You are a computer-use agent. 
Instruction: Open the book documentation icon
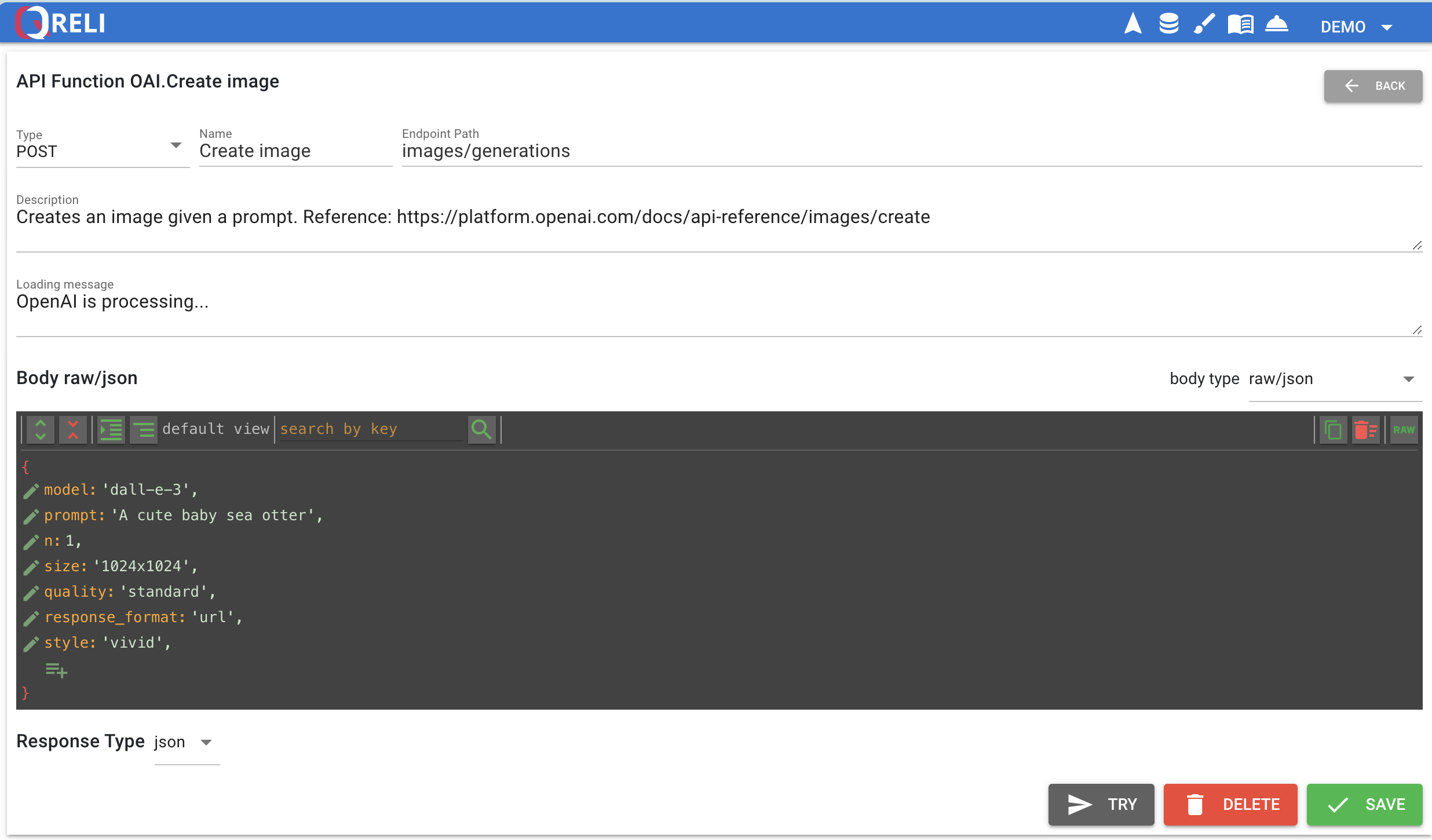(x=1240, y=24)
